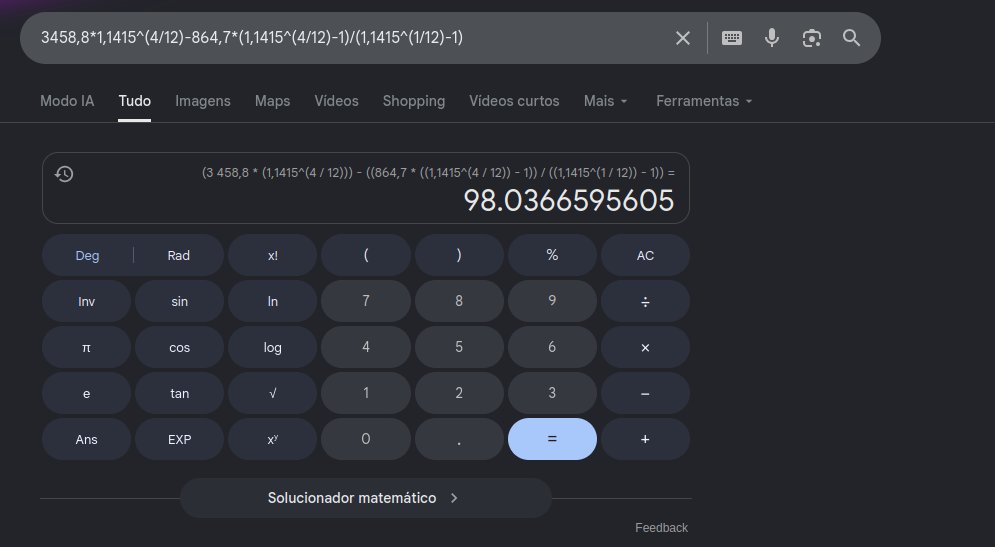Switch to Modo IA tab
995x547 pixels.
[67, 101]
